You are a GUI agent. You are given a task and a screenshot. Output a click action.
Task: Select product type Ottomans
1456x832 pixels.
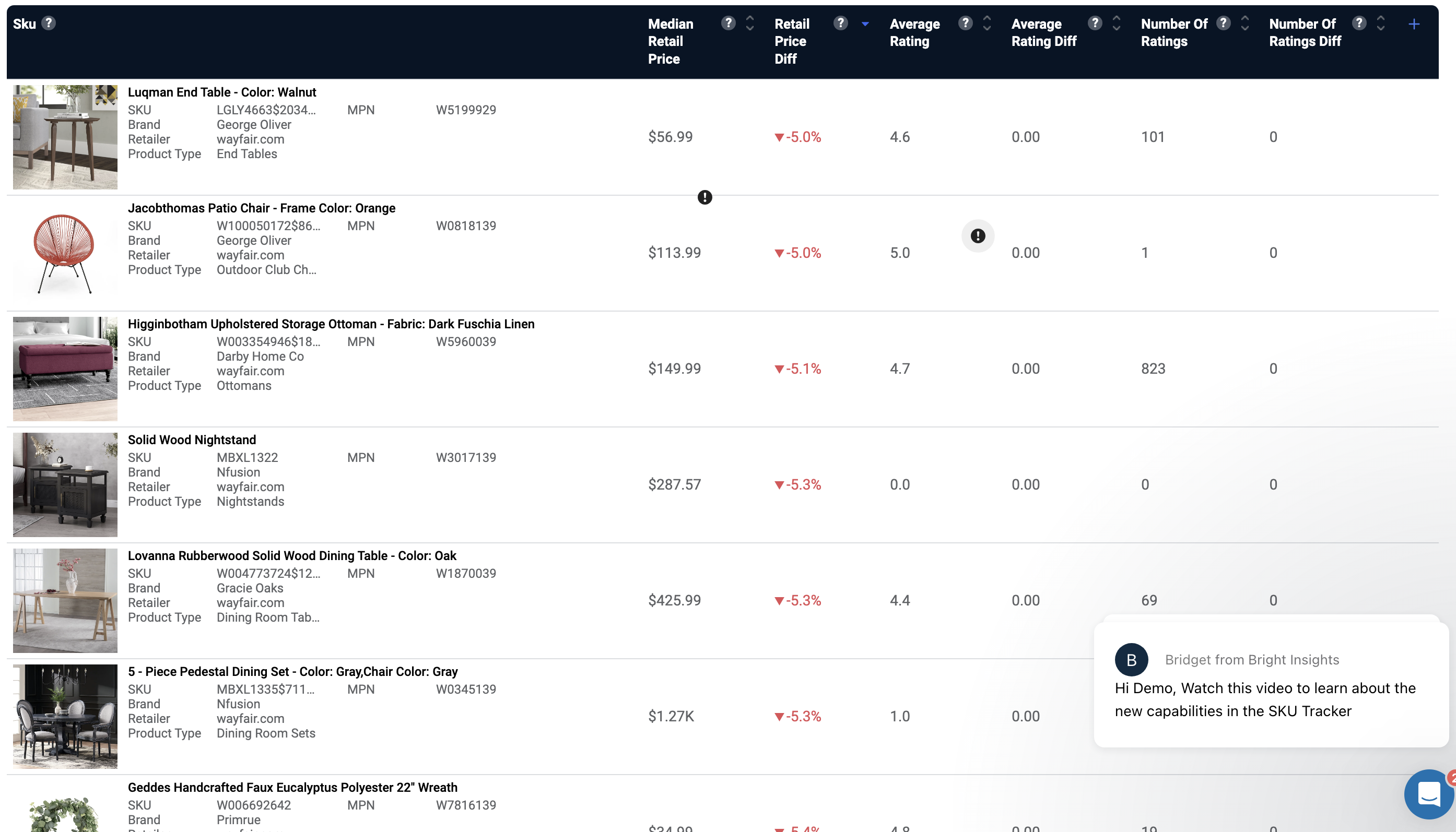tap(243, 386)
